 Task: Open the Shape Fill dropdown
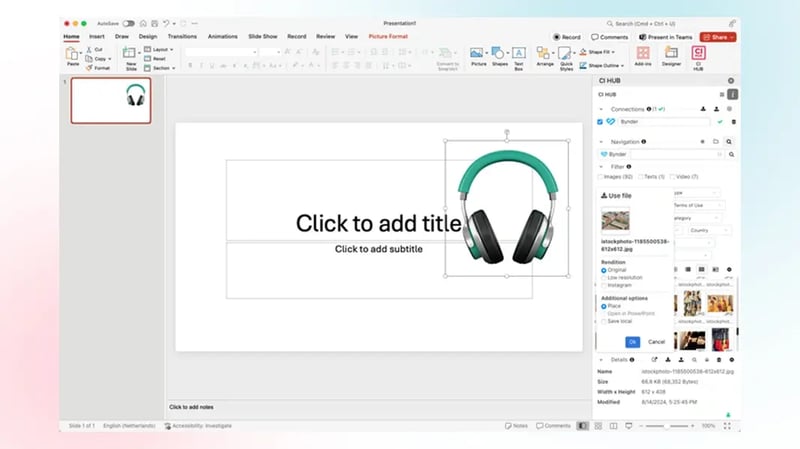point(597,52)
